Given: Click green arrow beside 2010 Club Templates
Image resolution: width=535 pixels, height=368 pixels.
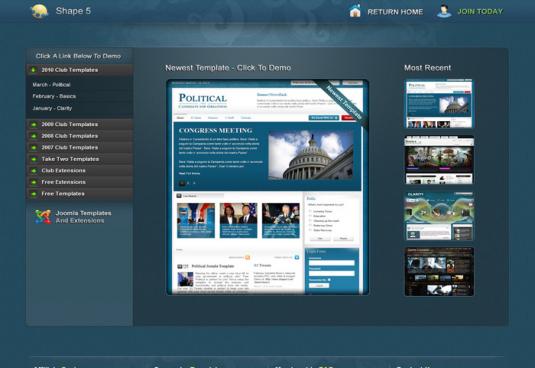Looking at the screenshot, I should tap(33, 70).
